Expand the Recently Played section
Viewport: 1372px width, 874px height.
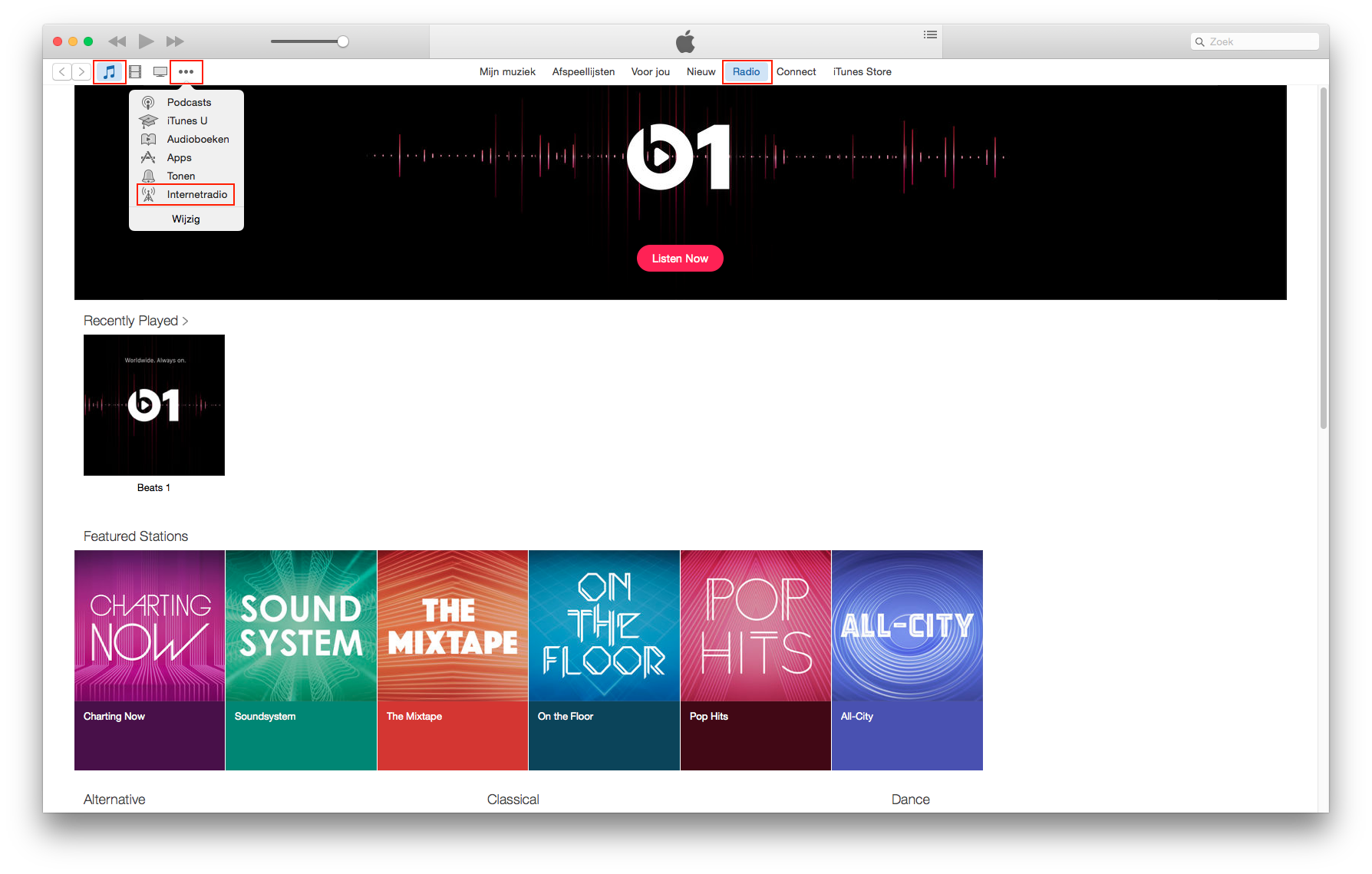click(x=136, y=321)
